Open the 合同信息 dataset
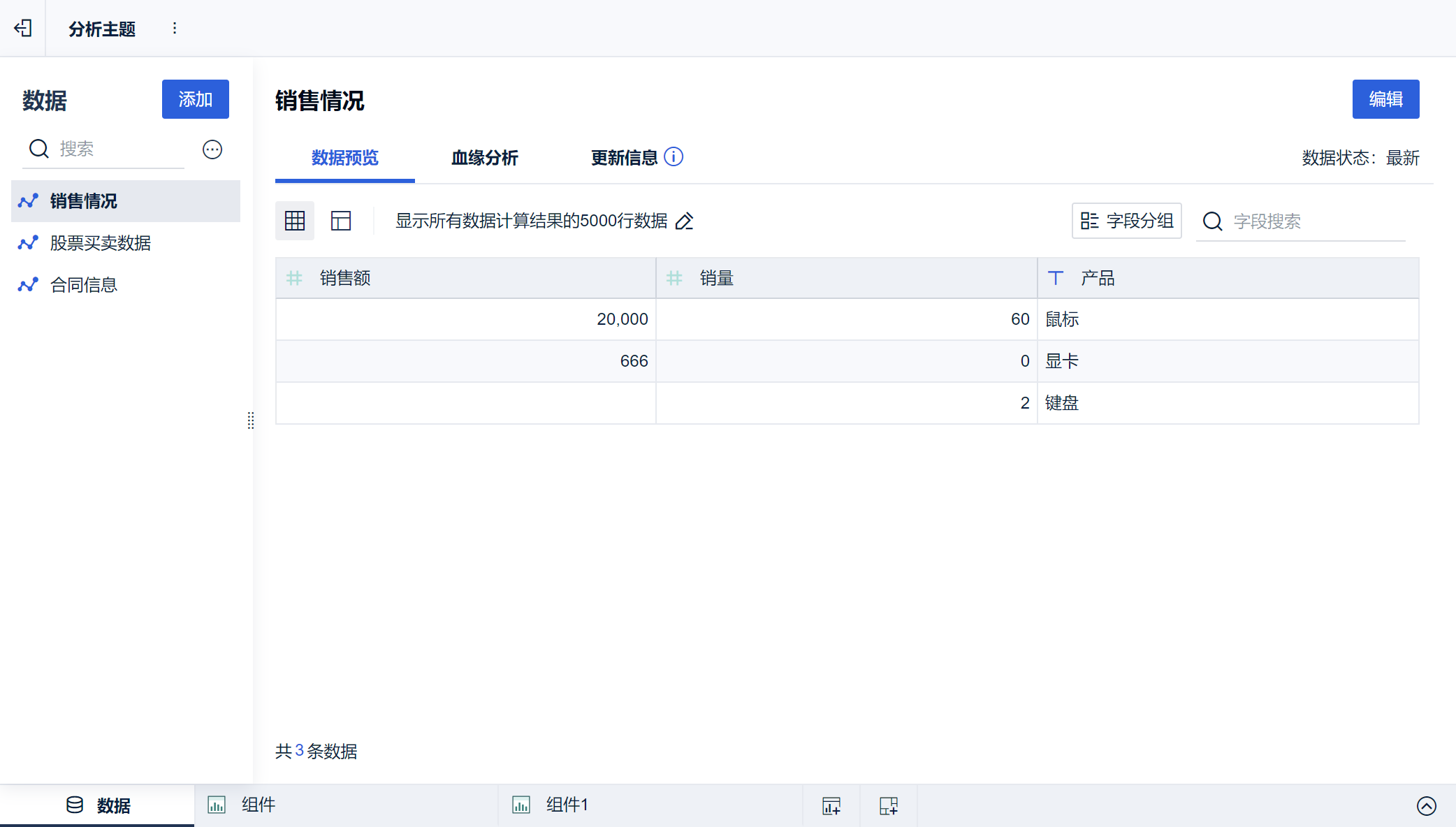This screenshot has height=827, width=1456. point(84,285)
